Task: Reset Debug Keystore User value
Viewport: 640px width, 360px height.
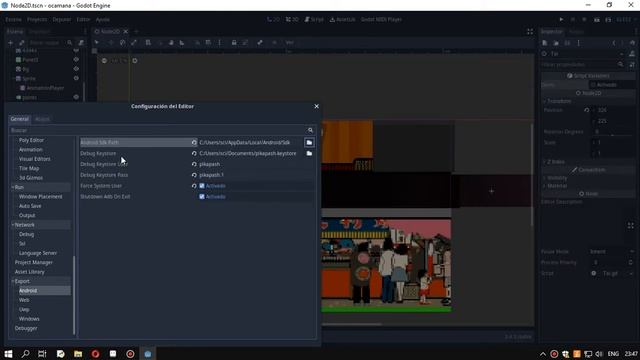Action: tap(194, 164)
